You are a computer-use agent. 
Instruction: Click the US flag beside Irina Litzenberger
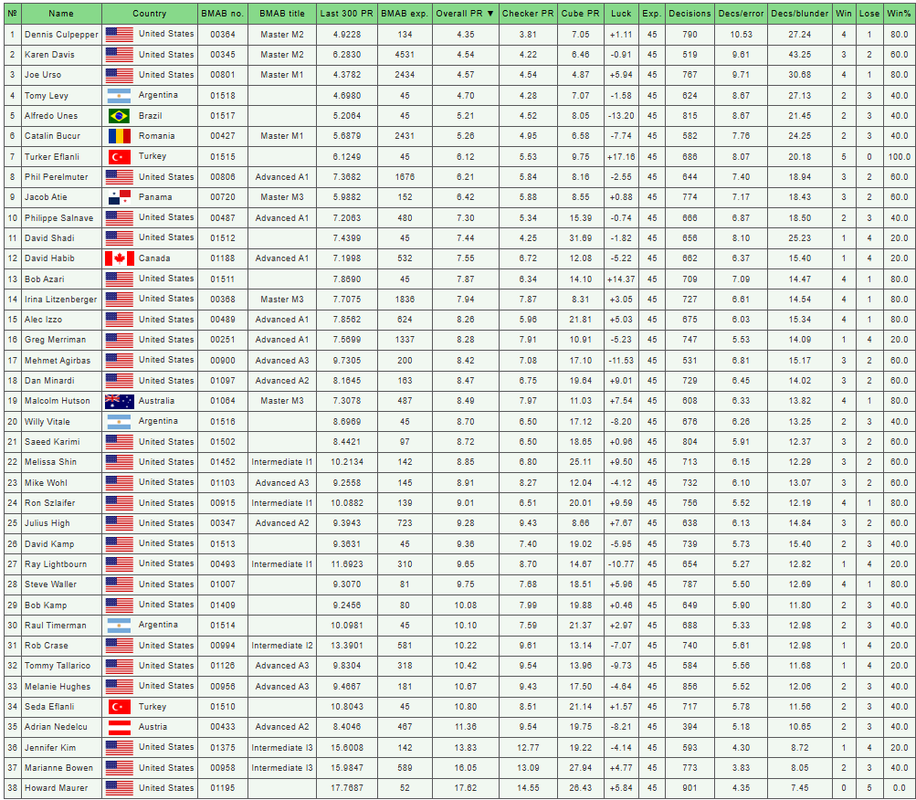[119, 299]
